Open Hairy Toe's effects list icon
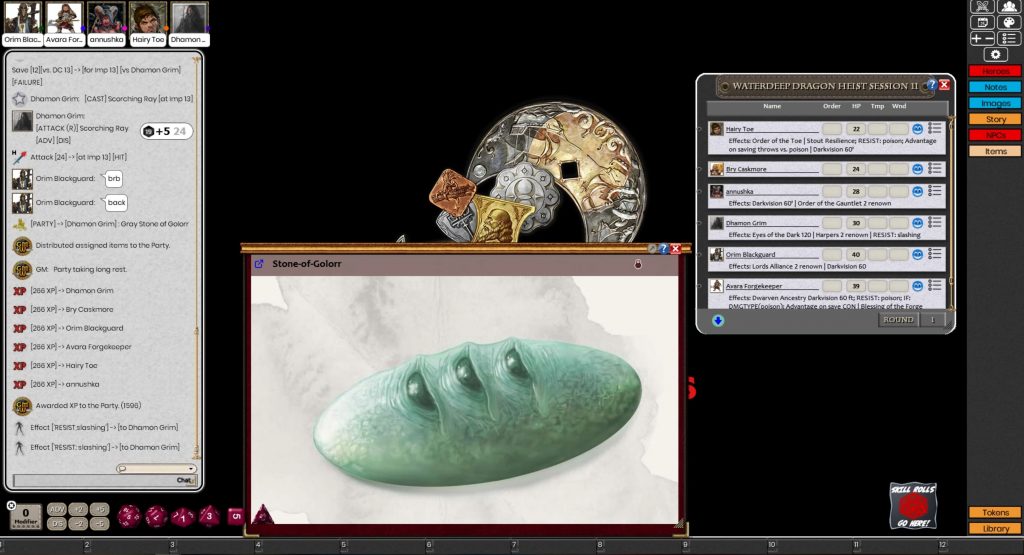The image size is (1024, 555). click(x=935, y=129)
